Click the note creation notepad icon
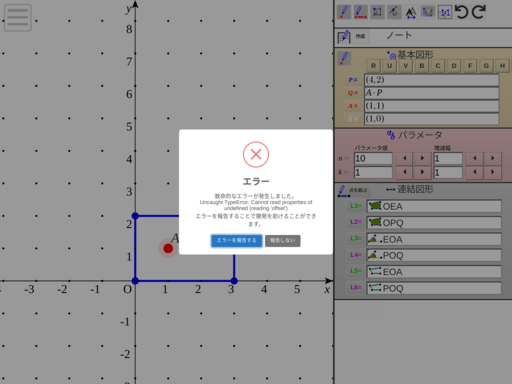512x384 pixels. pyautogui.click(x=344, y=37)
